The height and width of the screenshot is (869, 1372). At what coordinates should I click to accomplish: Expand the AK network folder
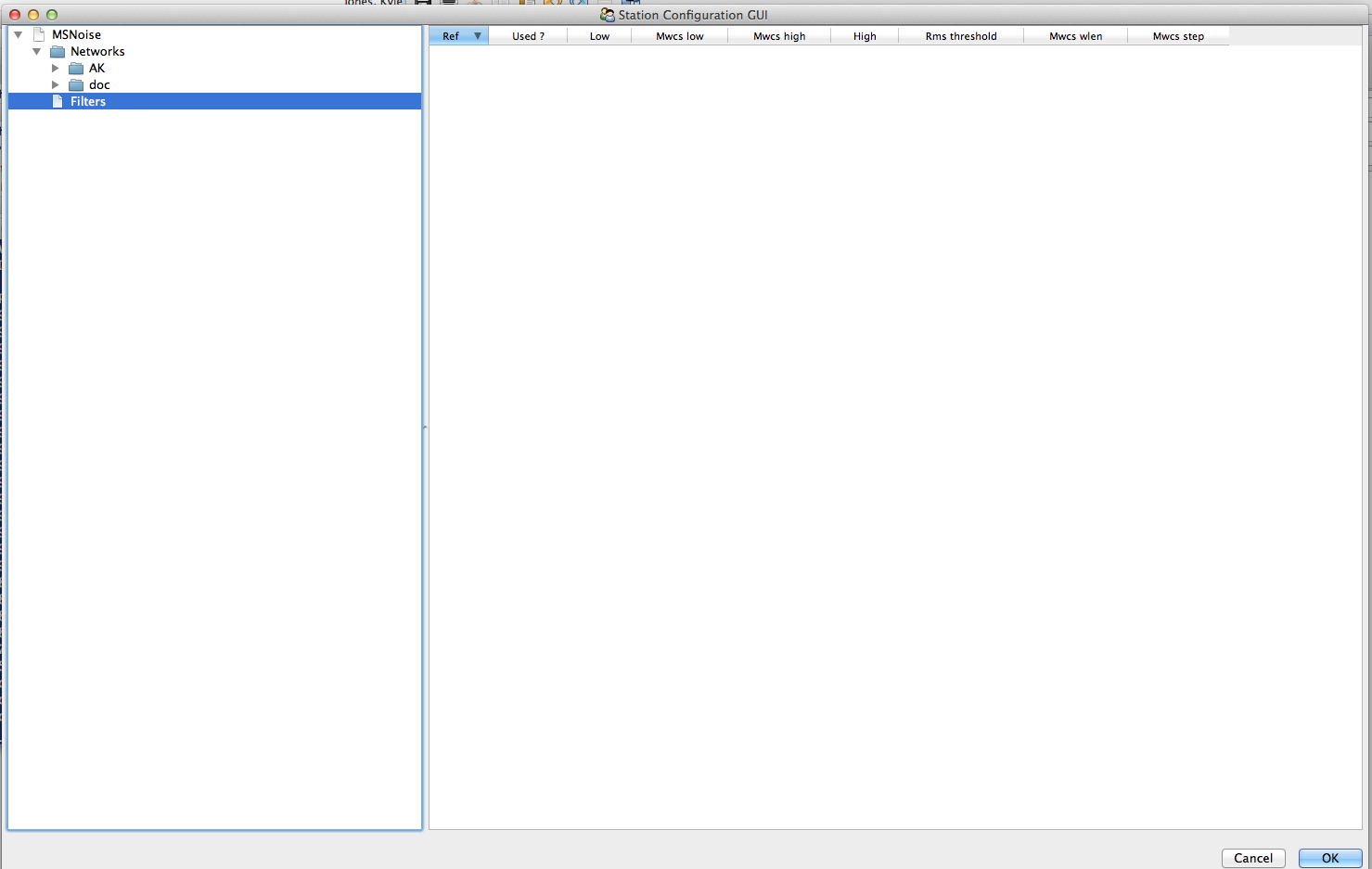click(56, 68)
